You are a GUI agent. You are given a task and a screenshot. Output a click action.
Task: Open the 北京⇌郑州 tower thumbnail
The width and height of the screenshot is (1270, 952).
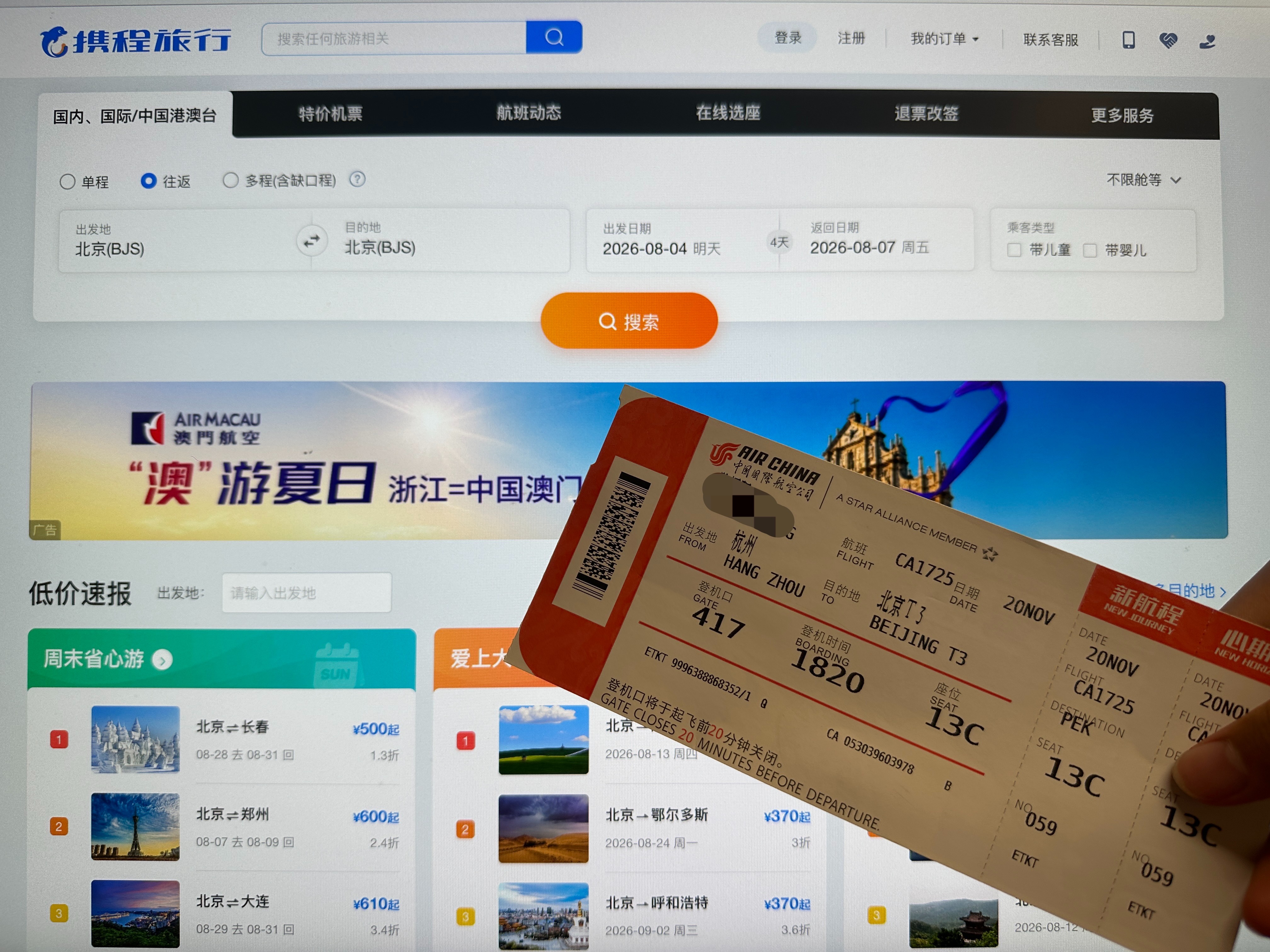pos(135,827)
